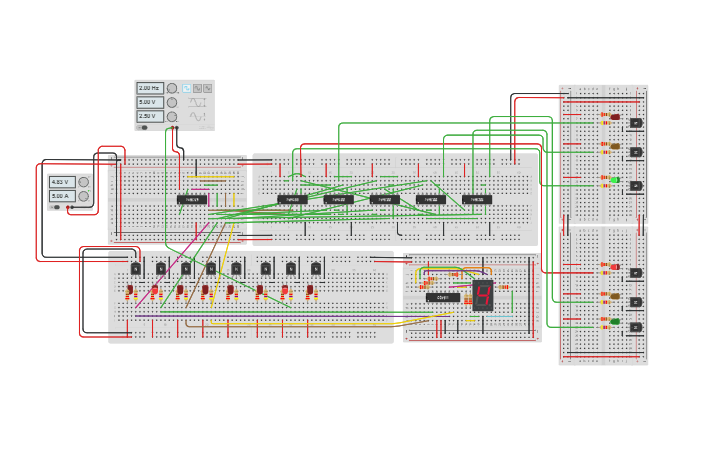
Task: Flip the switch beside the bottom-right green LED
Action: pyautogui.click(x=635, y=328)
